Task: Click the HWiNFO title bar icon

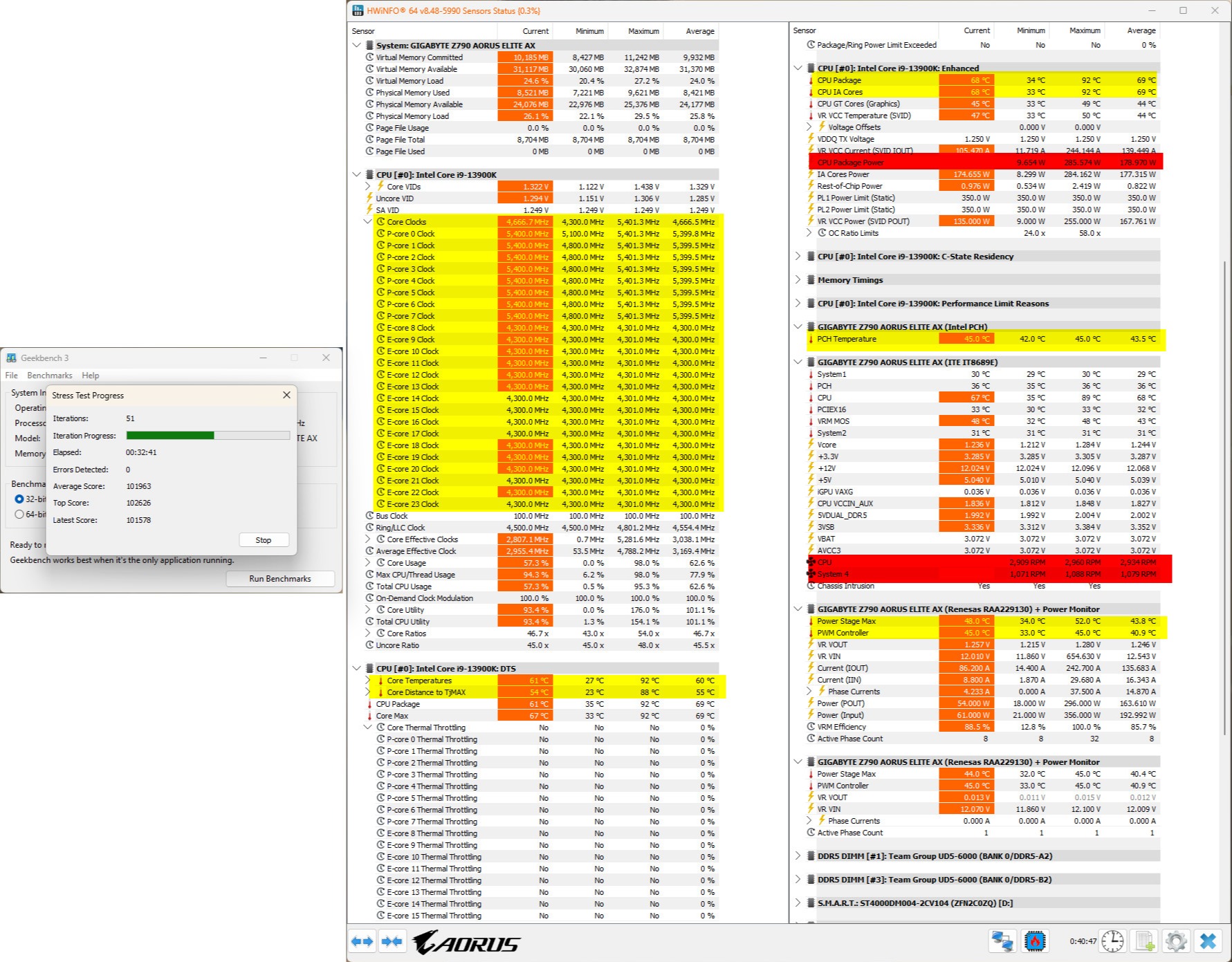Action: [x=358, y=10]
